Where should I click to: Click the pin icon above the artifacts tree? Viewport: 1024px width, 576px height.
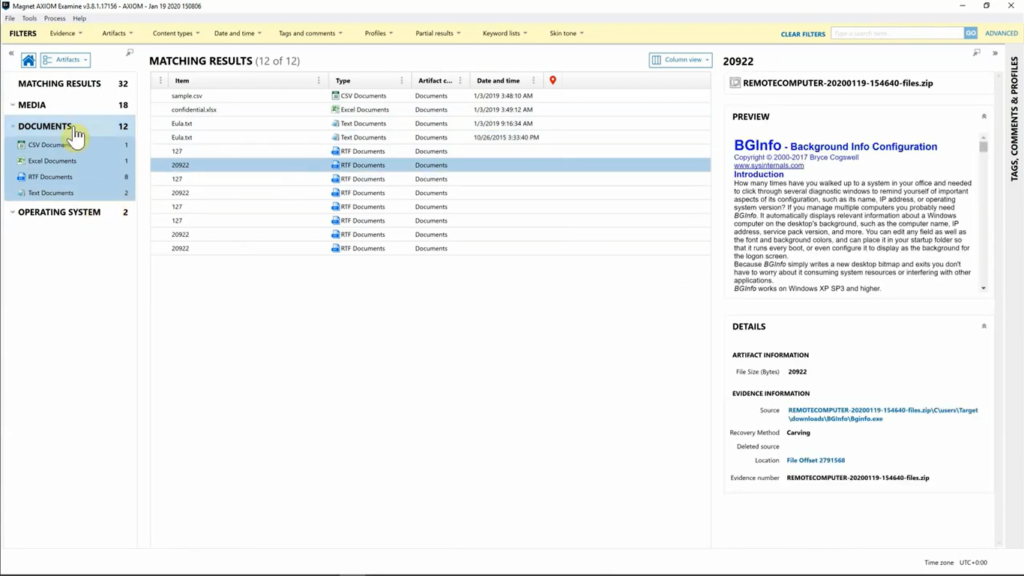129,53
